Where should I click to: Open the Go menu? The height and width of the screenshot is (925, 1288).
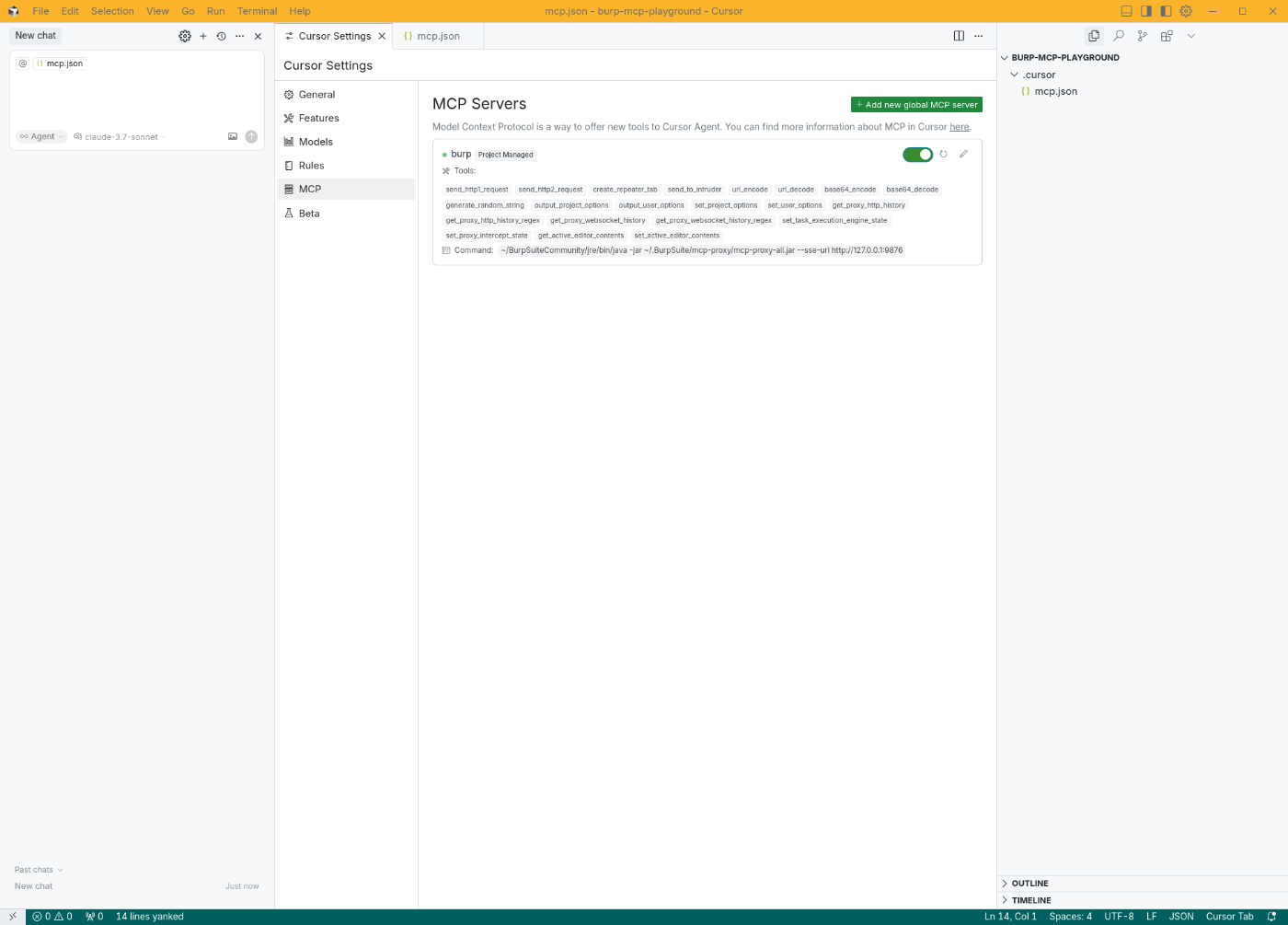point(188,11)
